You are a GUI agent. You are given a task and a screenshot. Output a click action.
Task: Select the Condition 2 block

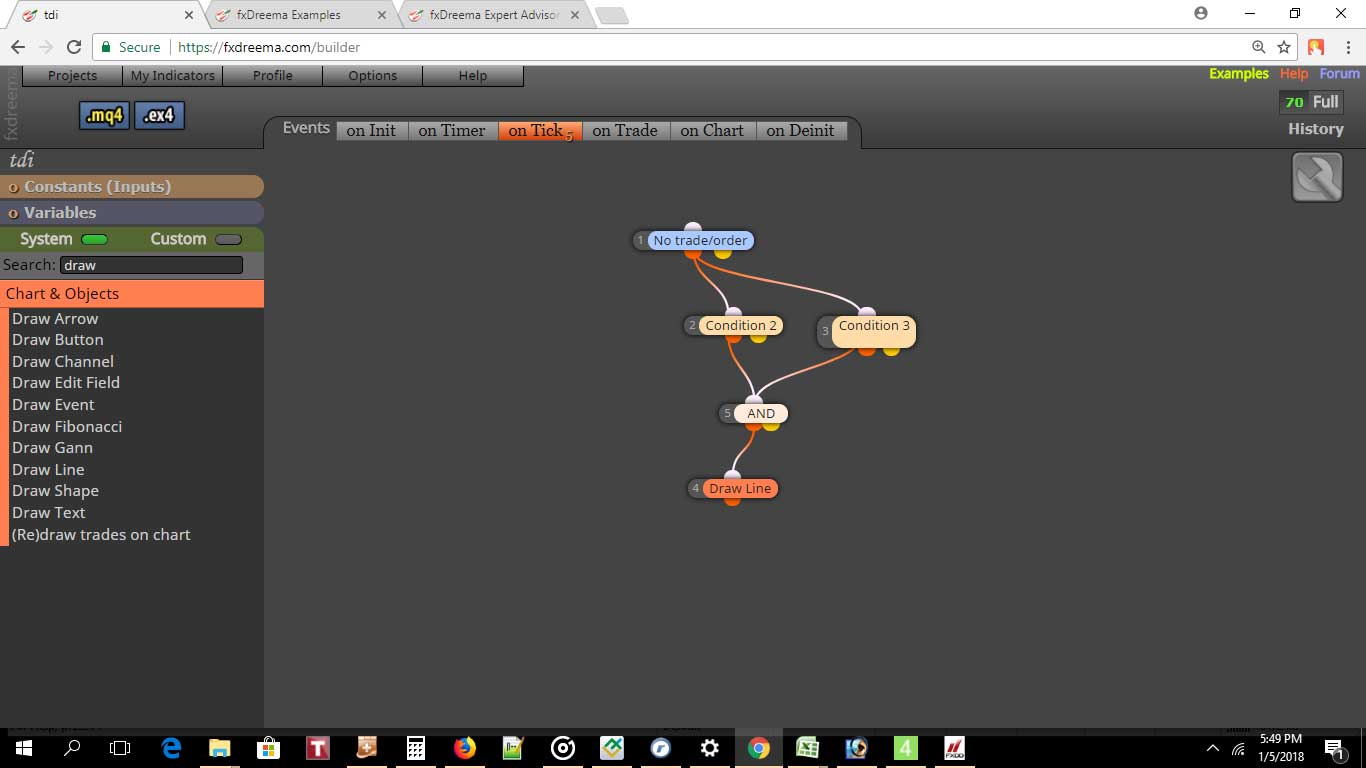(741, 325)
